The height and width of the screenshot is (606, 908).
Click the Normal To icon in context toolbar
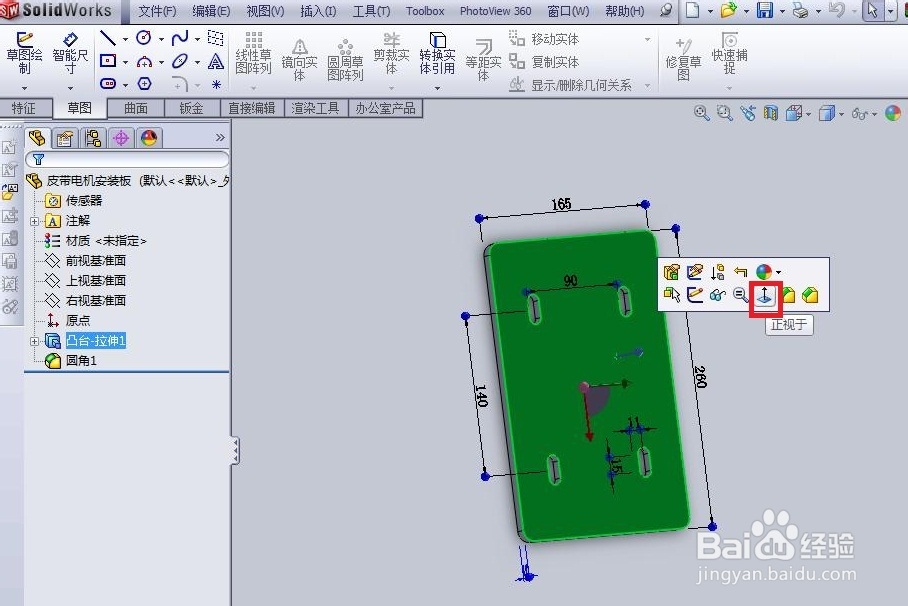tap(766, 295)
